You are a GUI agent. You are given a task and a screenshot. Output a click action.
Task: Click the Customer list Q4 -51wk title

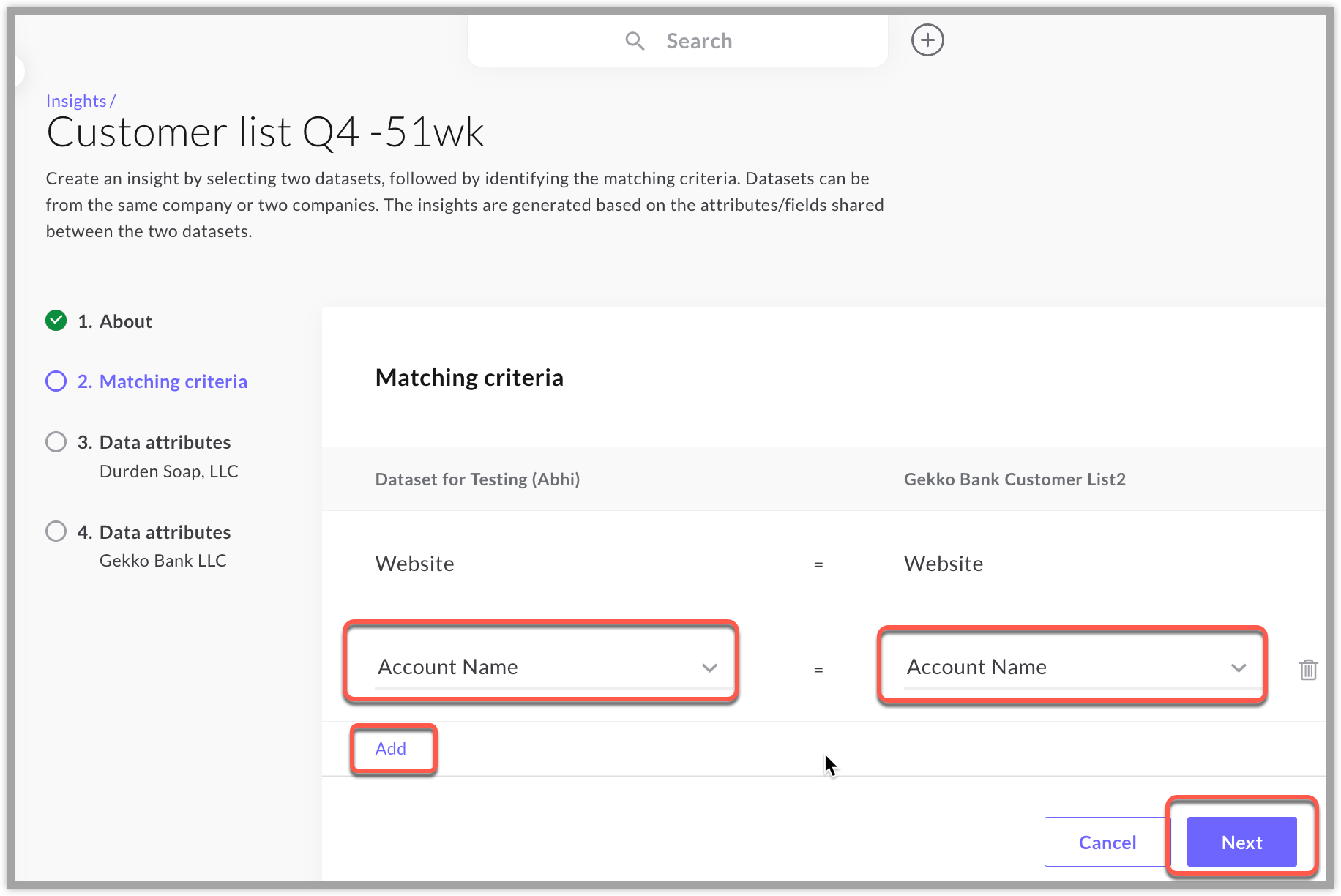click(265, 132)
